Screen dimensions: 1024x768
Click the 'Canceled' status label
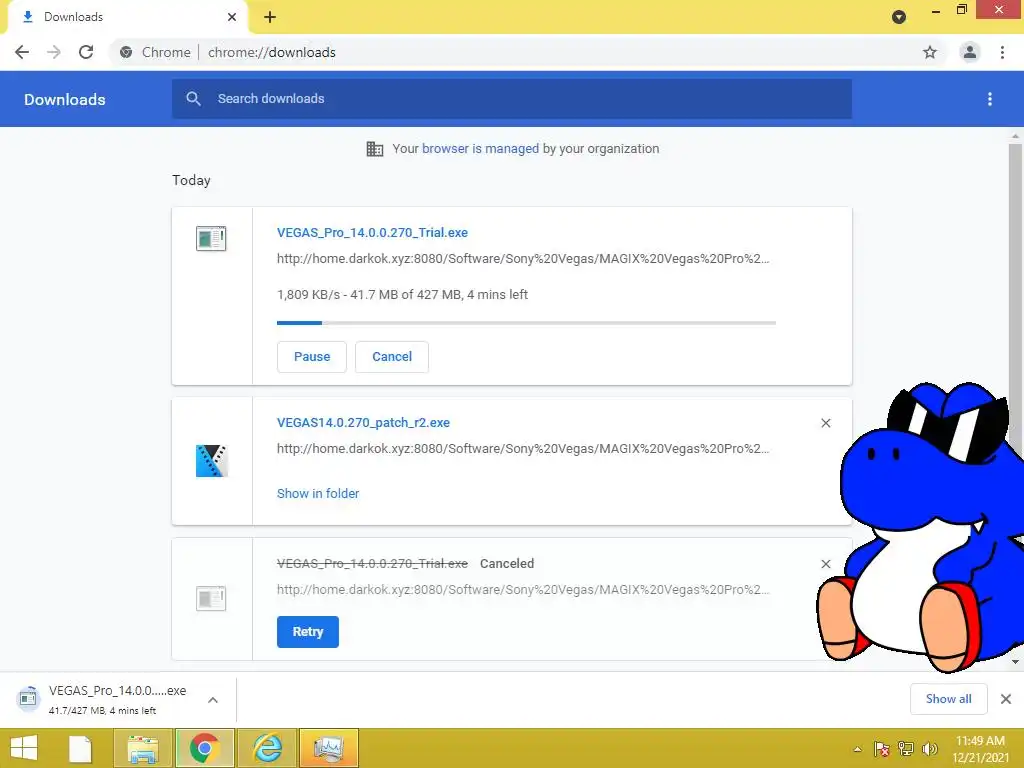pyautogui.click(x=507, y=564)
